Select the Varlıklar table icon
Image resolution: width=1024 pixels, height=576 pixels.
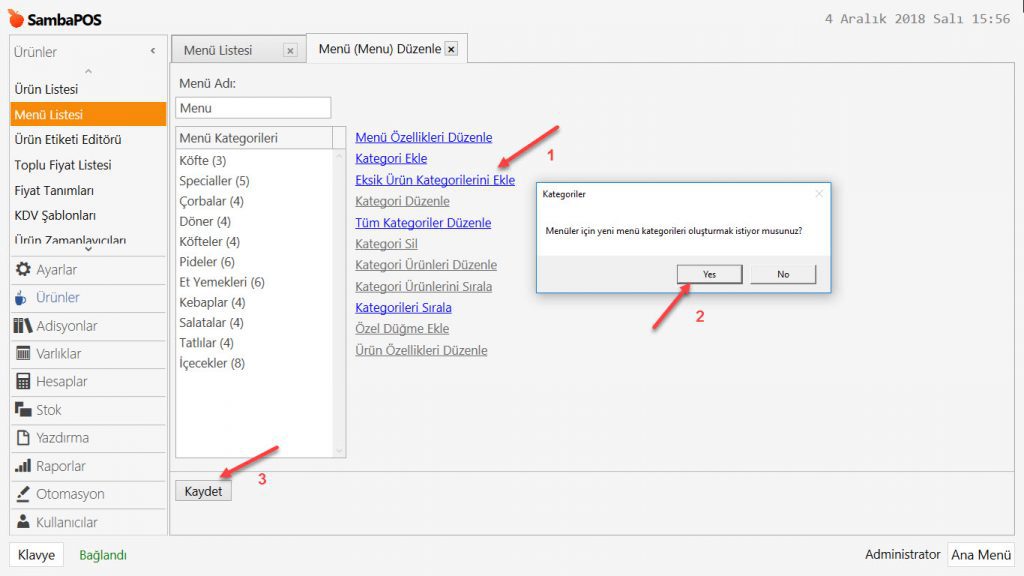click(x=23, y=354)
